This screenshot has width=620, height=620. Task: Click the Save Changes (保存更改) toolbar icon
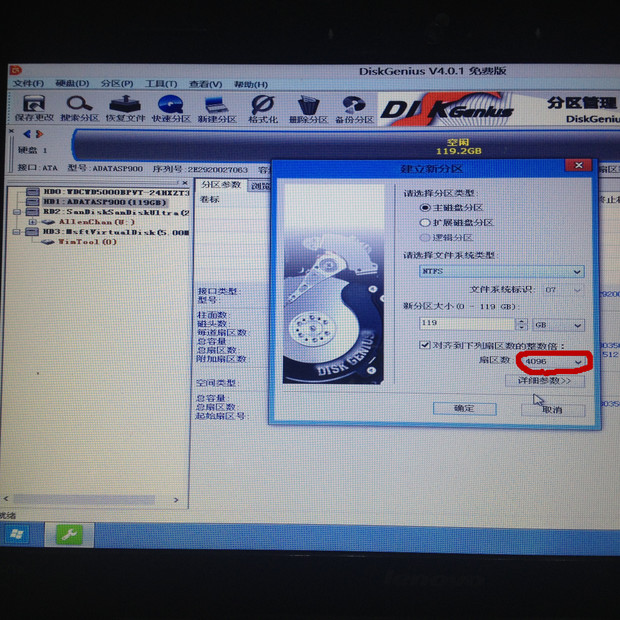(x=34, y=108)
